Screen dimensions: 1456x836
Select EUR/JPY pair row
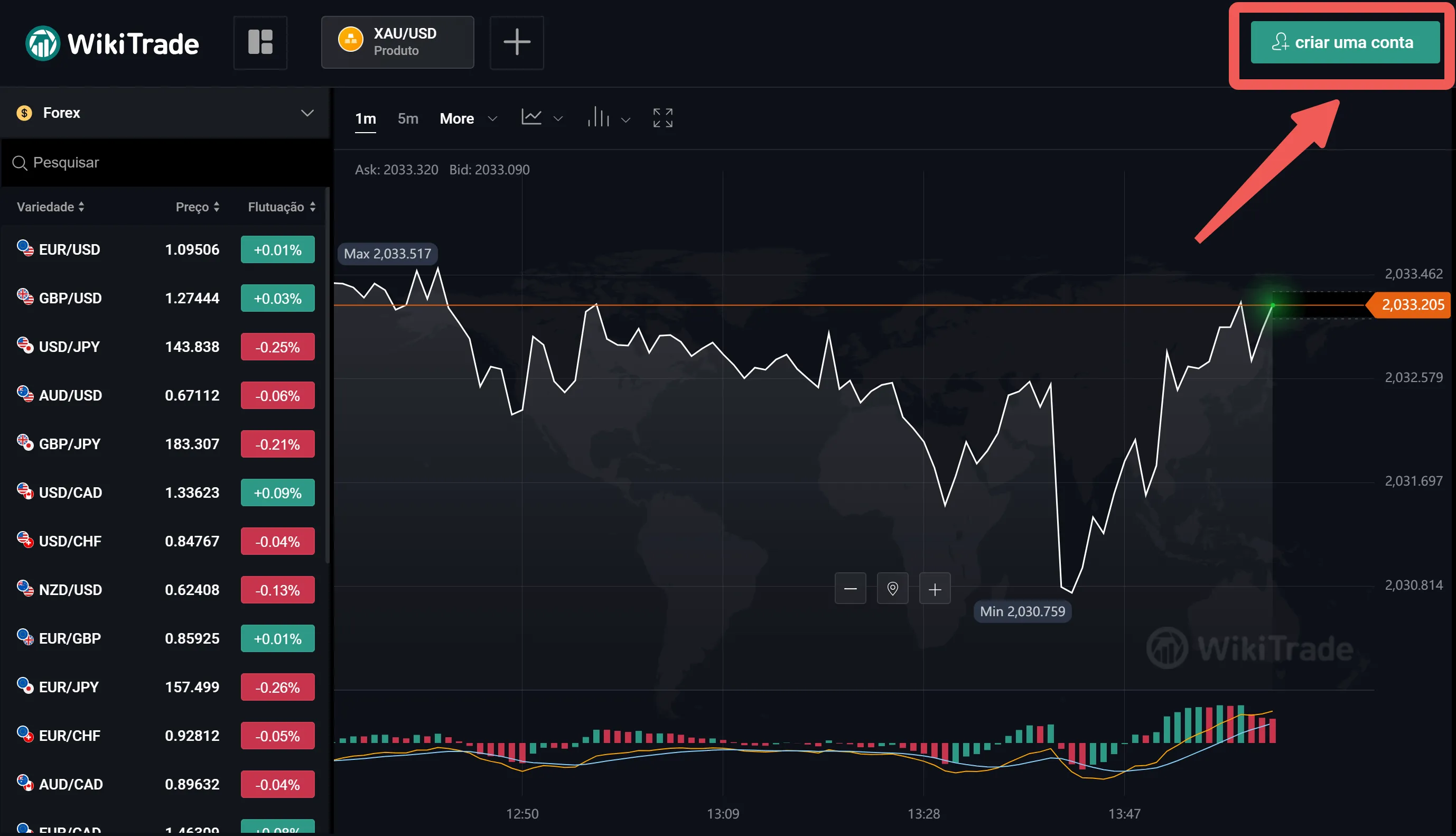[x=165, y=688]
